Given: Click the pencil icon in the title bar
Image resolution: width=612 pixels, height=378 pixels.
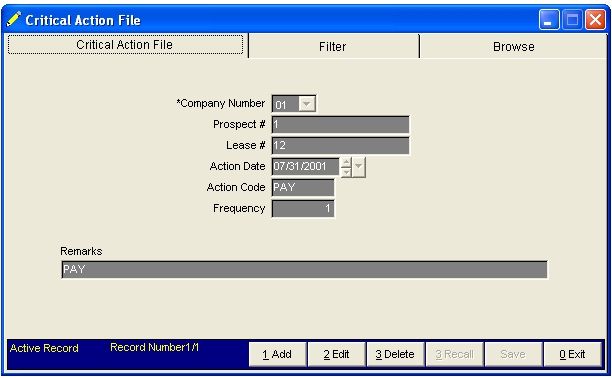Looking at the screenshot, I should [14, 18].
